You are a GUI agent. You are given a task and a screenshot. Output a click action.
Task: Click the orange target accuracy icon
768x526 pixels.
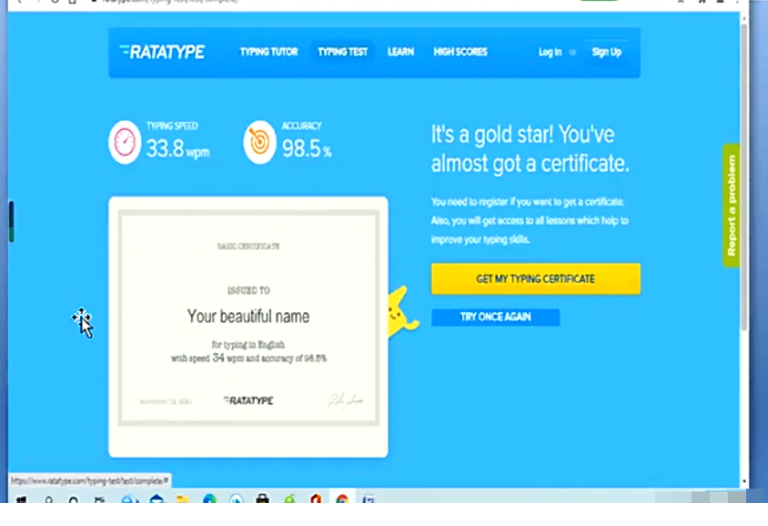[260, 142]
